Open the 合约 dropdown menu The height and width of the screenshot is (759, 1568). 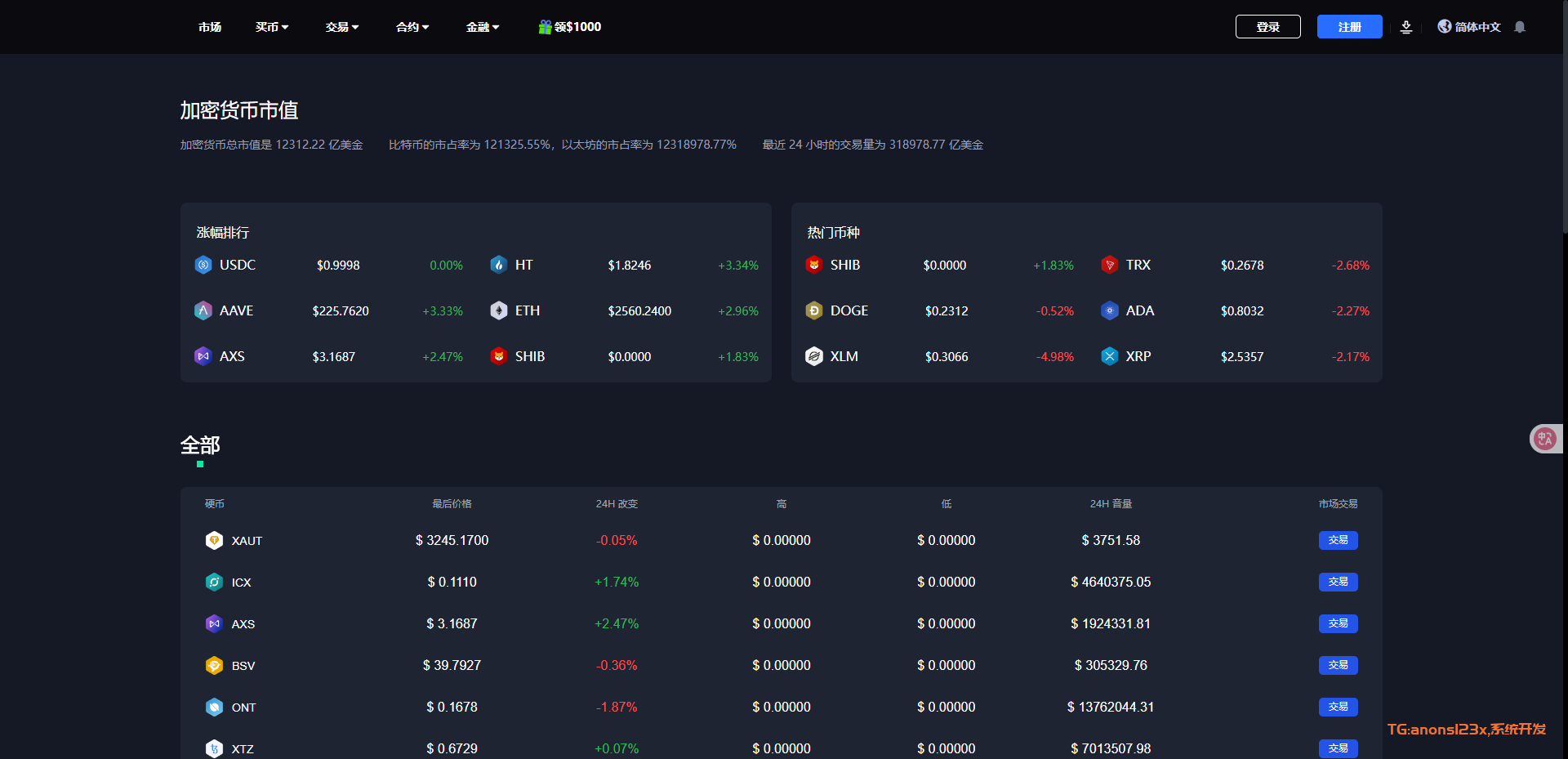click(412, 27)
